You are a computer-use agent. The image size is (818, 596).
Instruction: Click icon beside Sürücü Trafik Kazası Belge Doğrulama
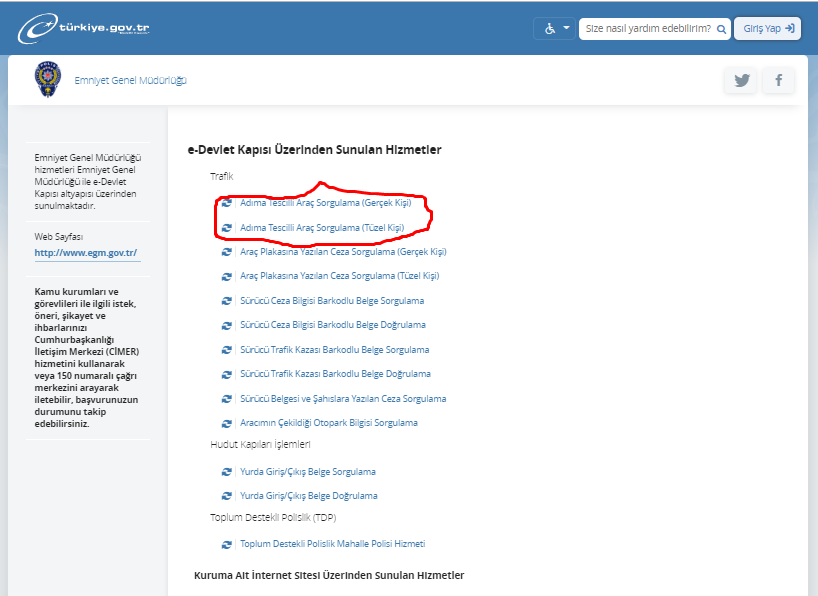[x=227, y=374]
